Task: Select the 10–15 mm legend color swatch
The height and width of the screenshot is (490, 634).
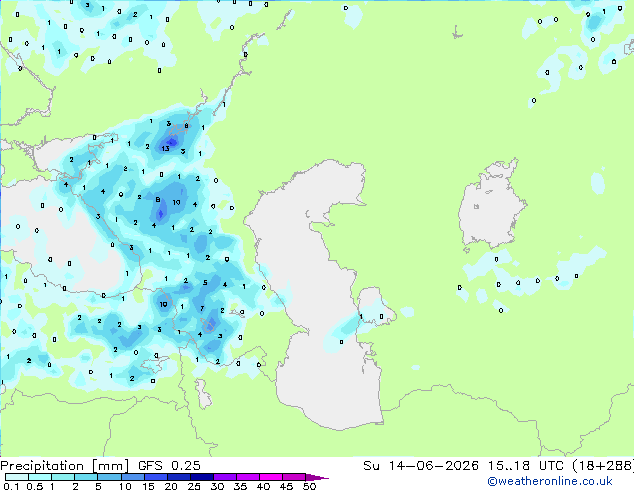Action: click(132, 477)
